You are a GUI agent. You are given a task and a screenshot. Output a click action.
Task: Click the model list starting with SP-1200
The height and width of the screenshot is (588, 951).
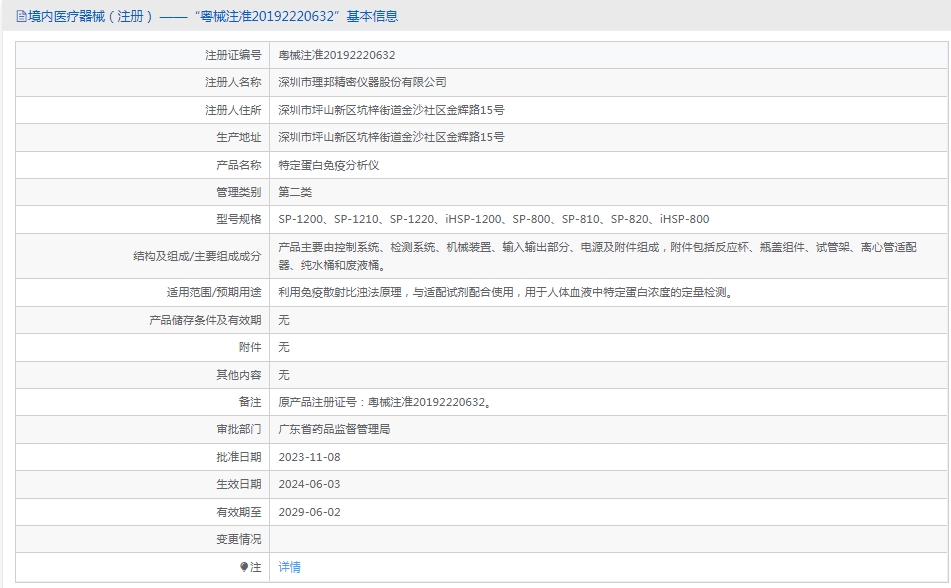click(493, 219)
